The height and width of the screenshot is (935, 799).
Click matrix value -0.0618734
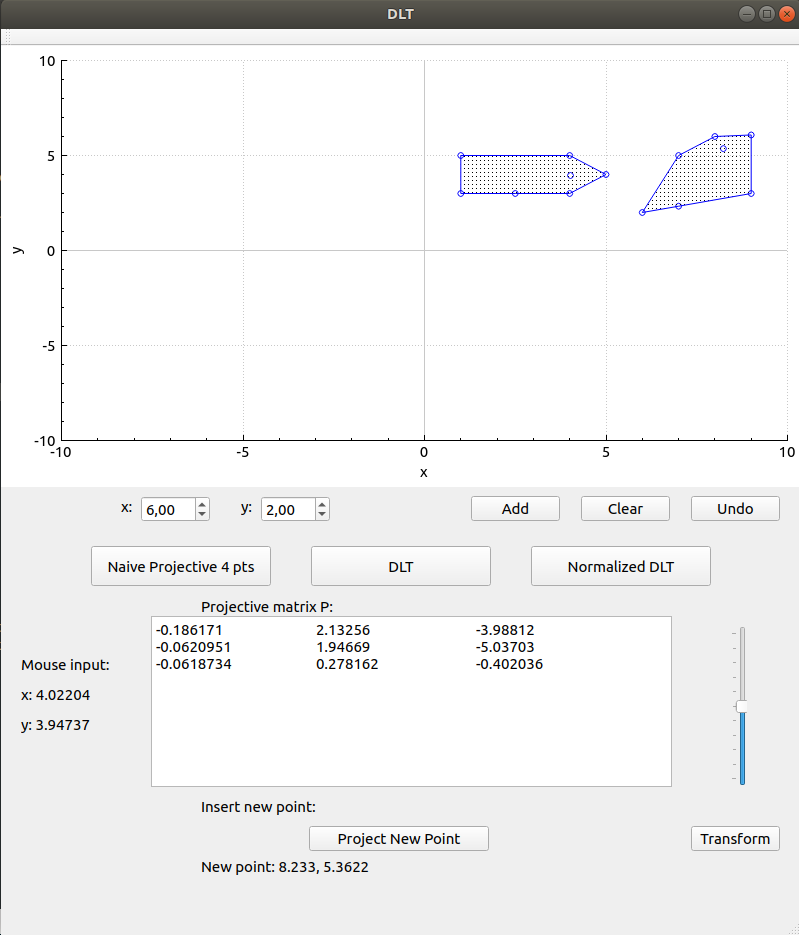[193, 664]
